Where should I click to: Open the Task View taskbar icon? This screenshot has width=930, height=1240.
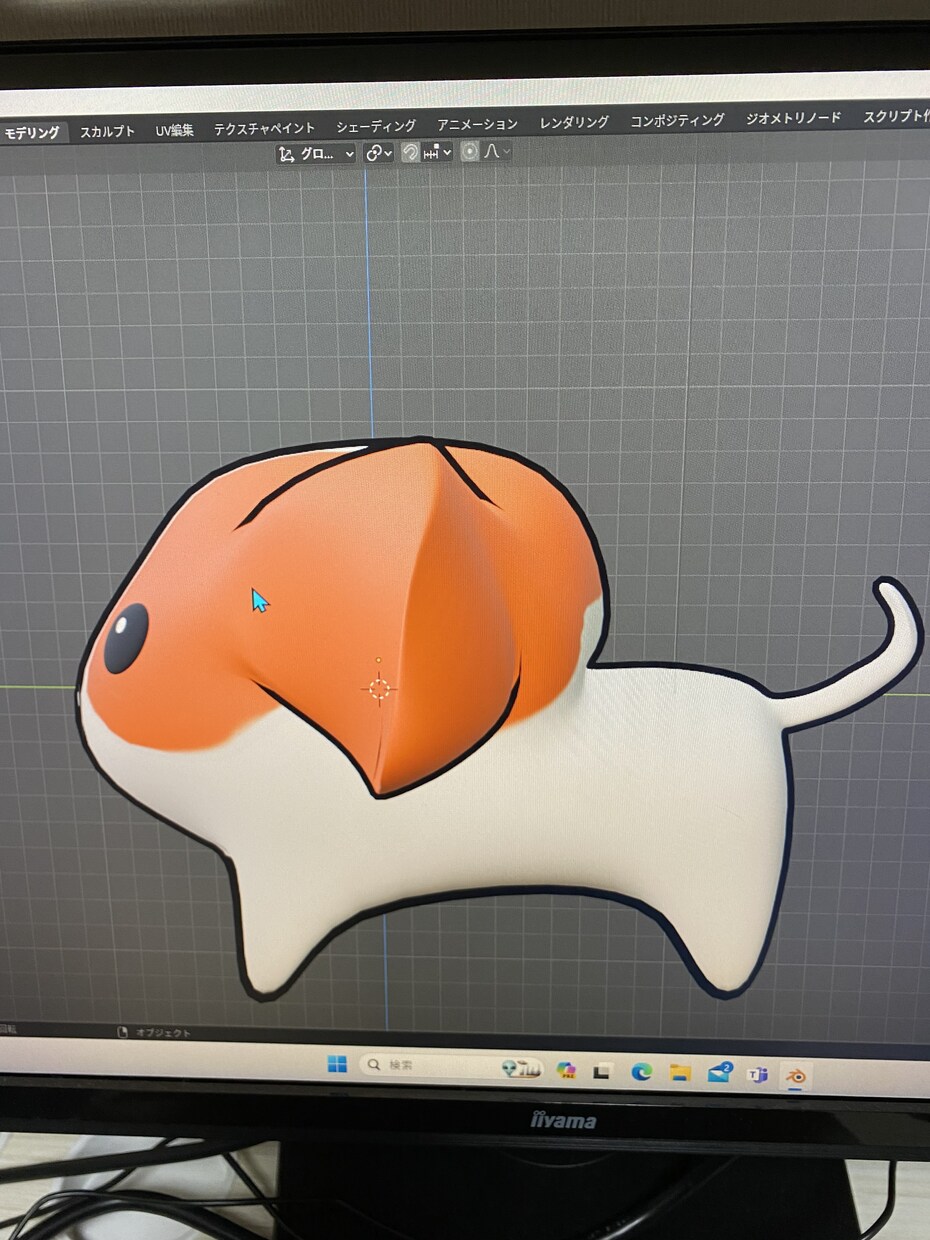point(602,1071)
